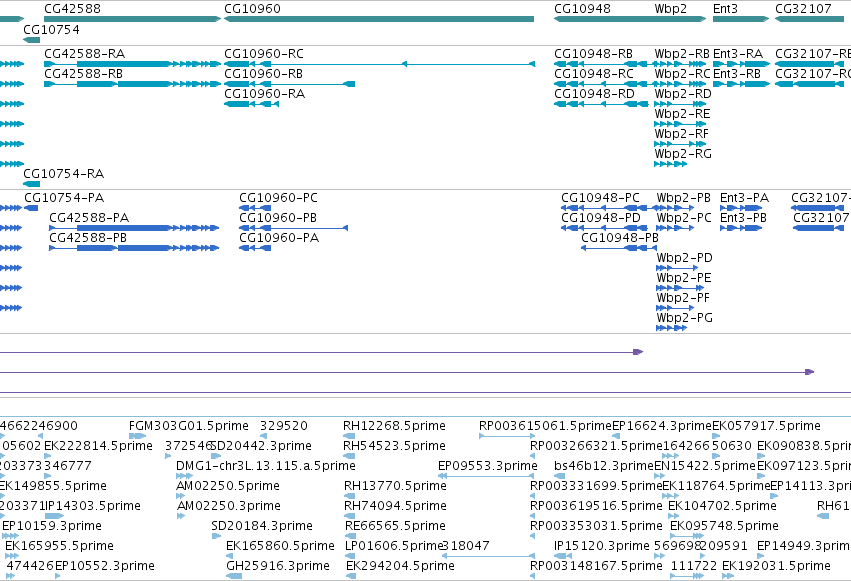The image size is (851, 581).
Task: Select the CG42588 gene bar
Action: pos(132,19)
